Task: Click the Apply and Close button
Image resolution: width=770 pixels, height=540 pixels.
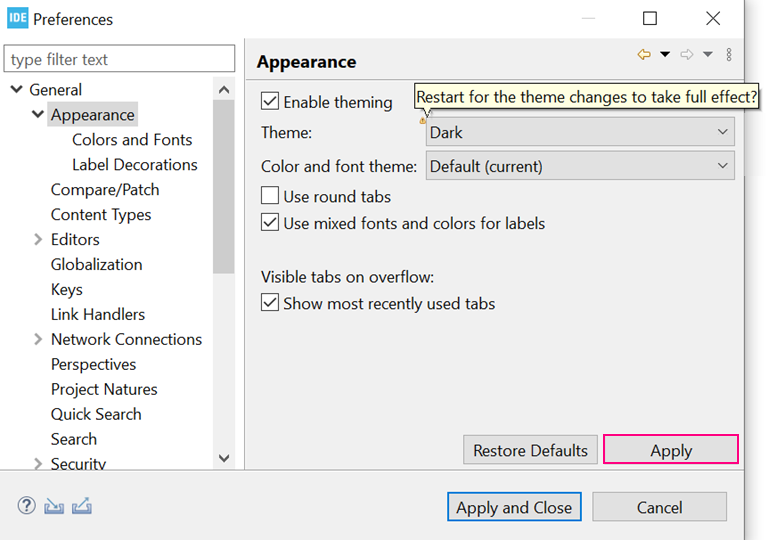Action: (x=514, y=507)
